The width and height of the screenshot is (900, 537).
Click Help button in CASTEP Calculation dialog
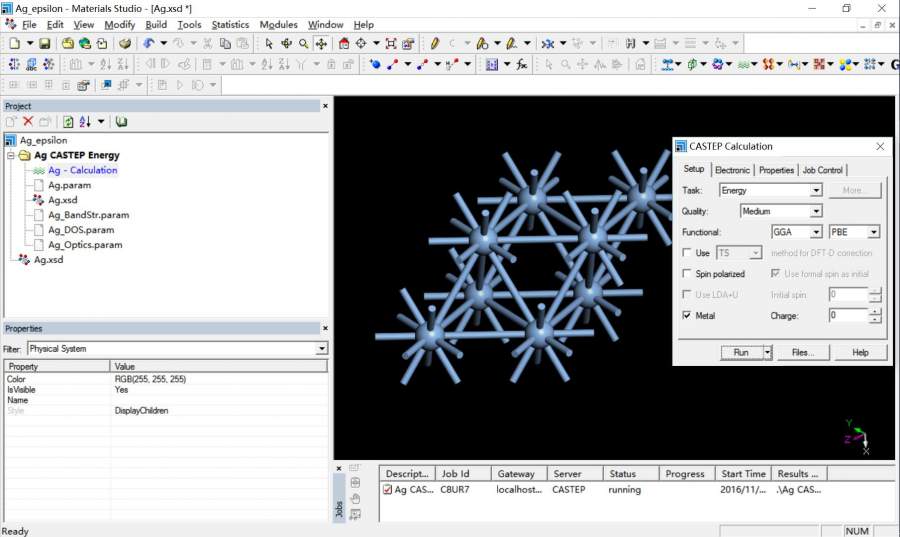point(860,352)
